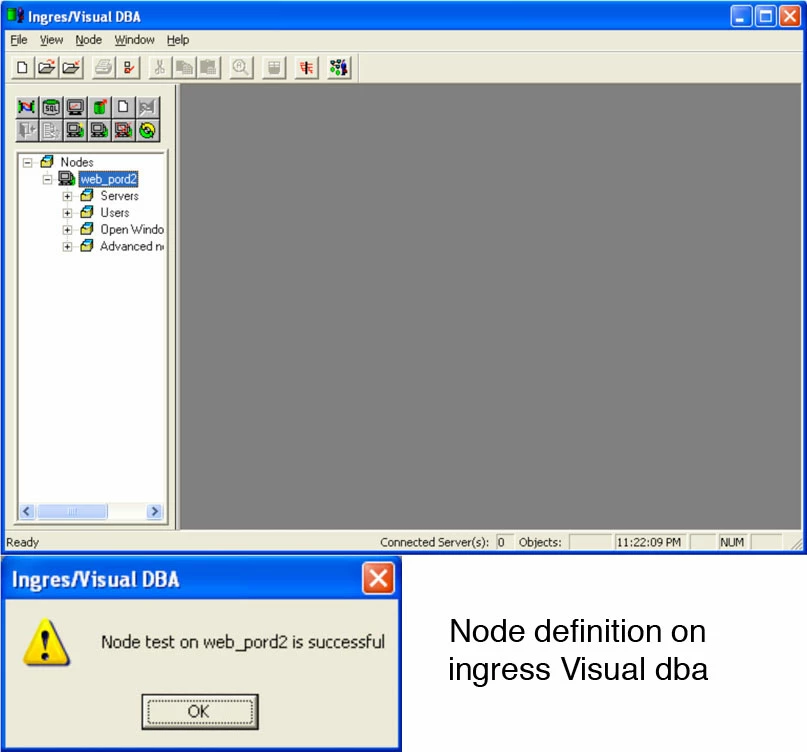Click the Ready status text
The height and width of the screenshot is (752, 807).
point(23,543)
